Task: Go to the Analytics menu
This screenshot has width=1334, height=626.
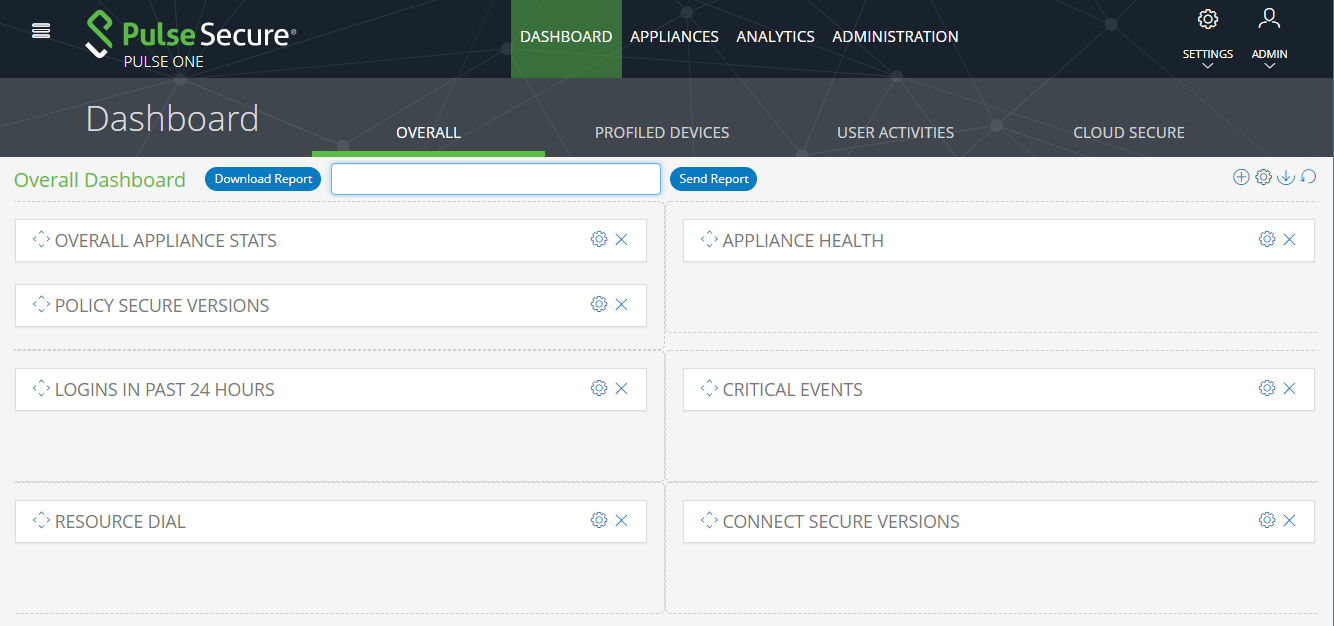Action: tap(775, 37)
